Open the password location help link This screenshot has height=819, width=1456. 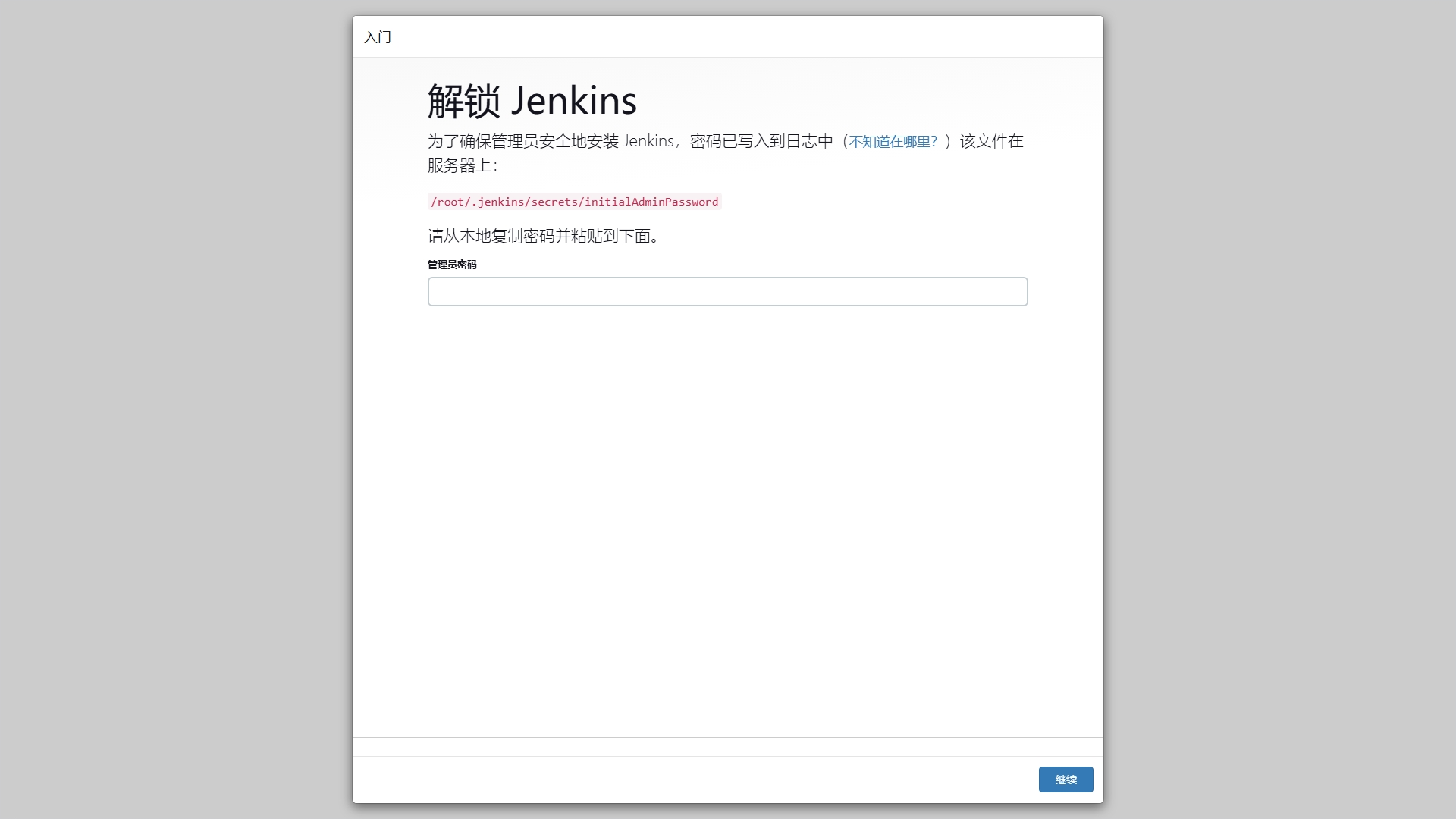tap(893, 141)
